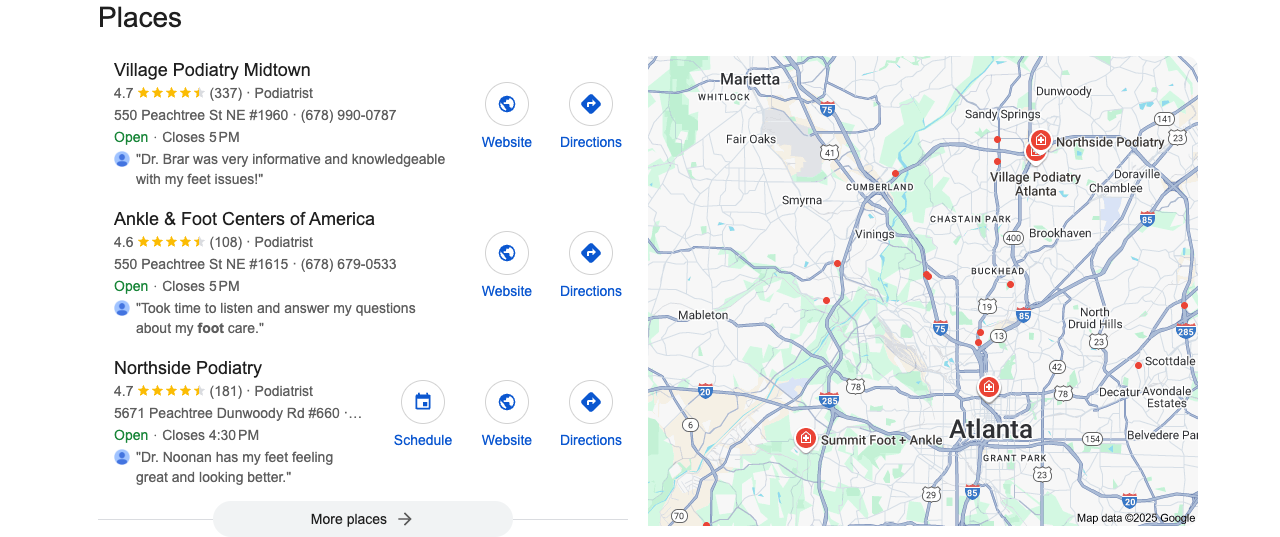Click the Schedule link under Northside Podiatry
This screenshot has height=537, width=1280.
pos(423,440)
